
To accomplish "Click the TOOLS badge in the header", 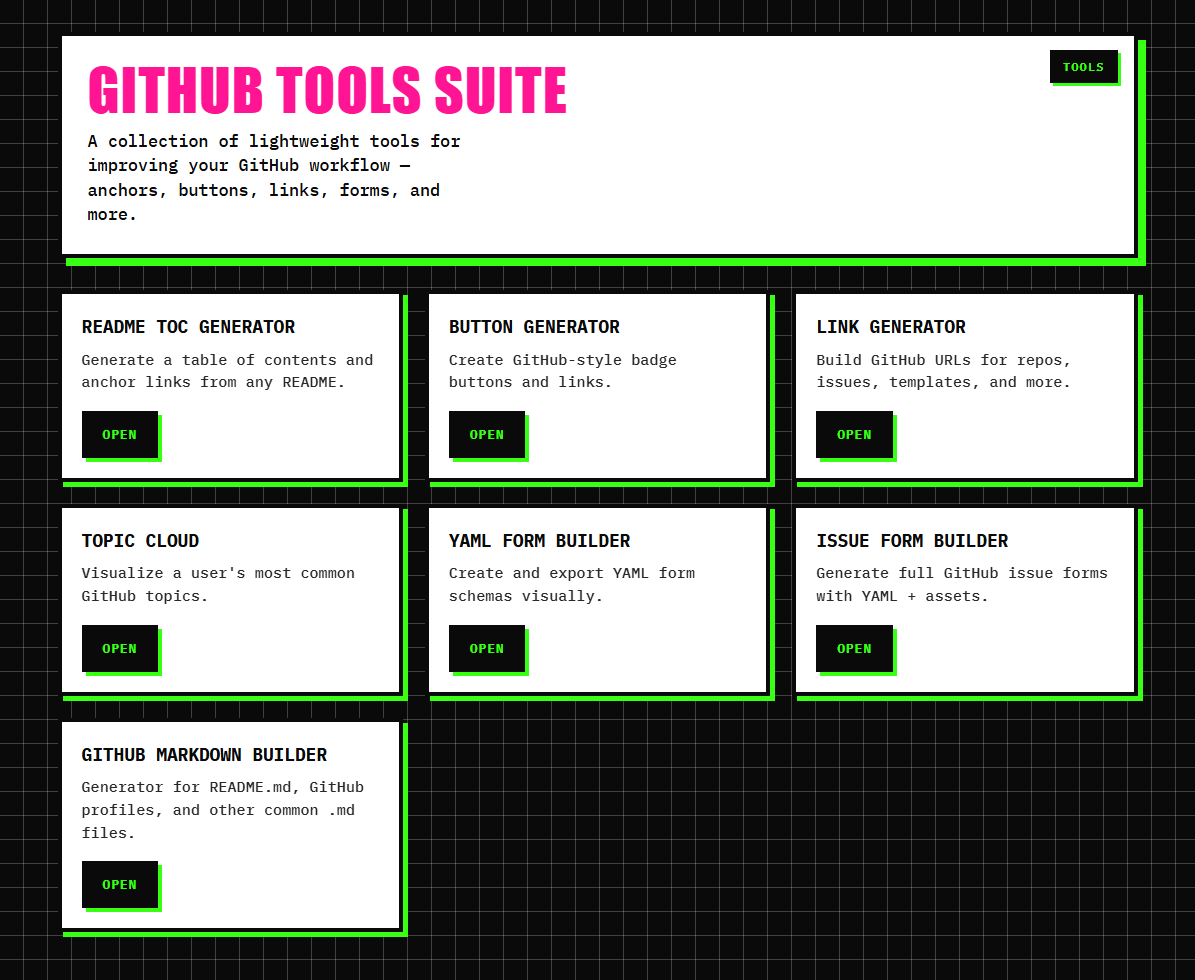I will pyautogui.click(x=1084, y=67).
